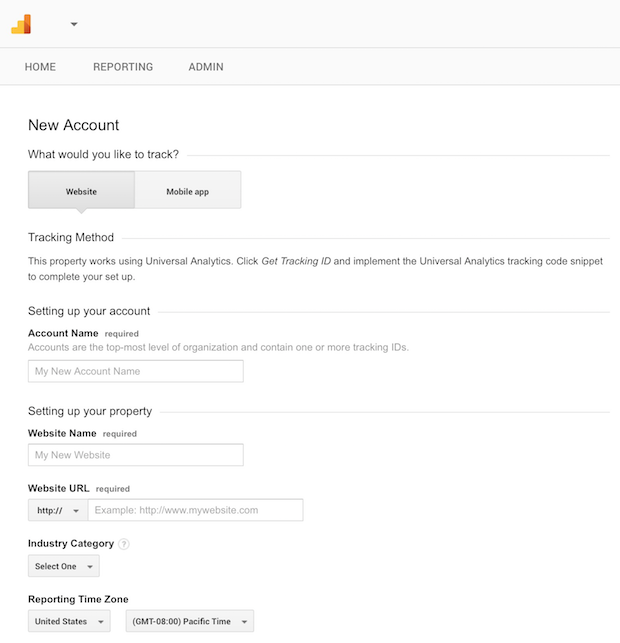Open the United States country dropdown
Screen dimensions: 620x643
click(x=69, y=621)
